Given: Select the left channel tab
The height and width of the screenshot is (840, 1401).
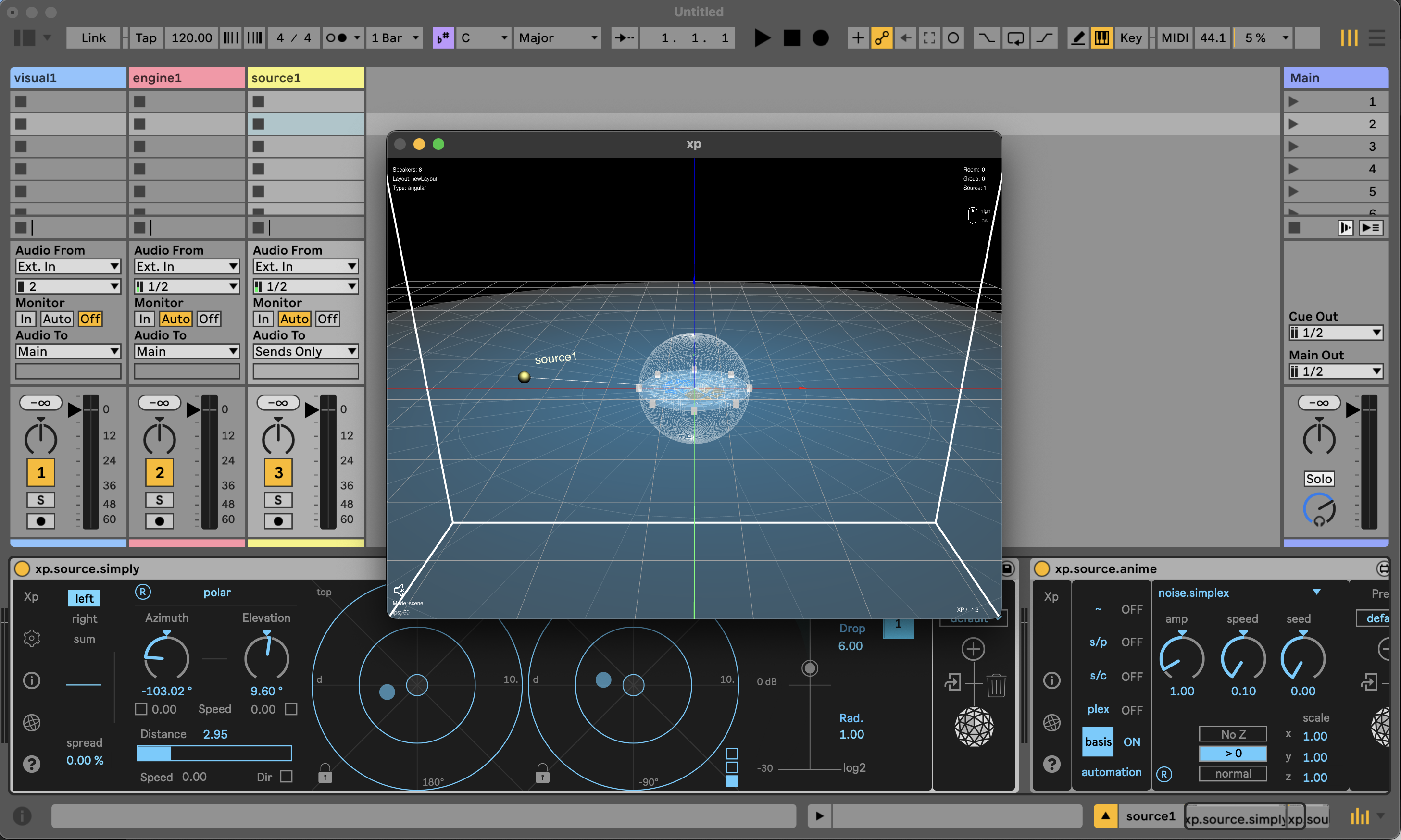Looking at the screenshot, I should (x=84, y=598).
